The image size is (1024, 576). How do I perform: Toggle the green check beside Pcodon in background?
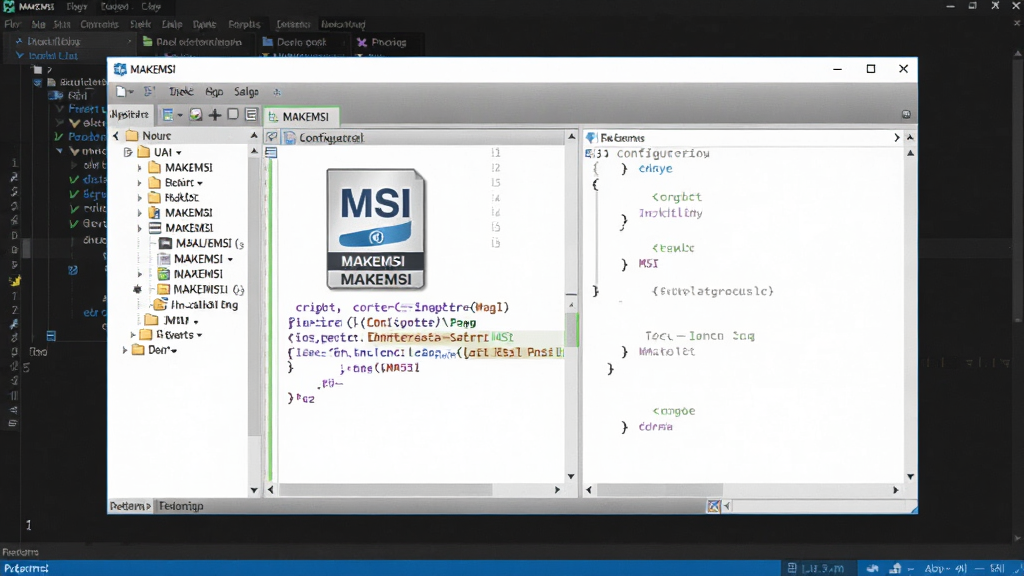(59, 136)
